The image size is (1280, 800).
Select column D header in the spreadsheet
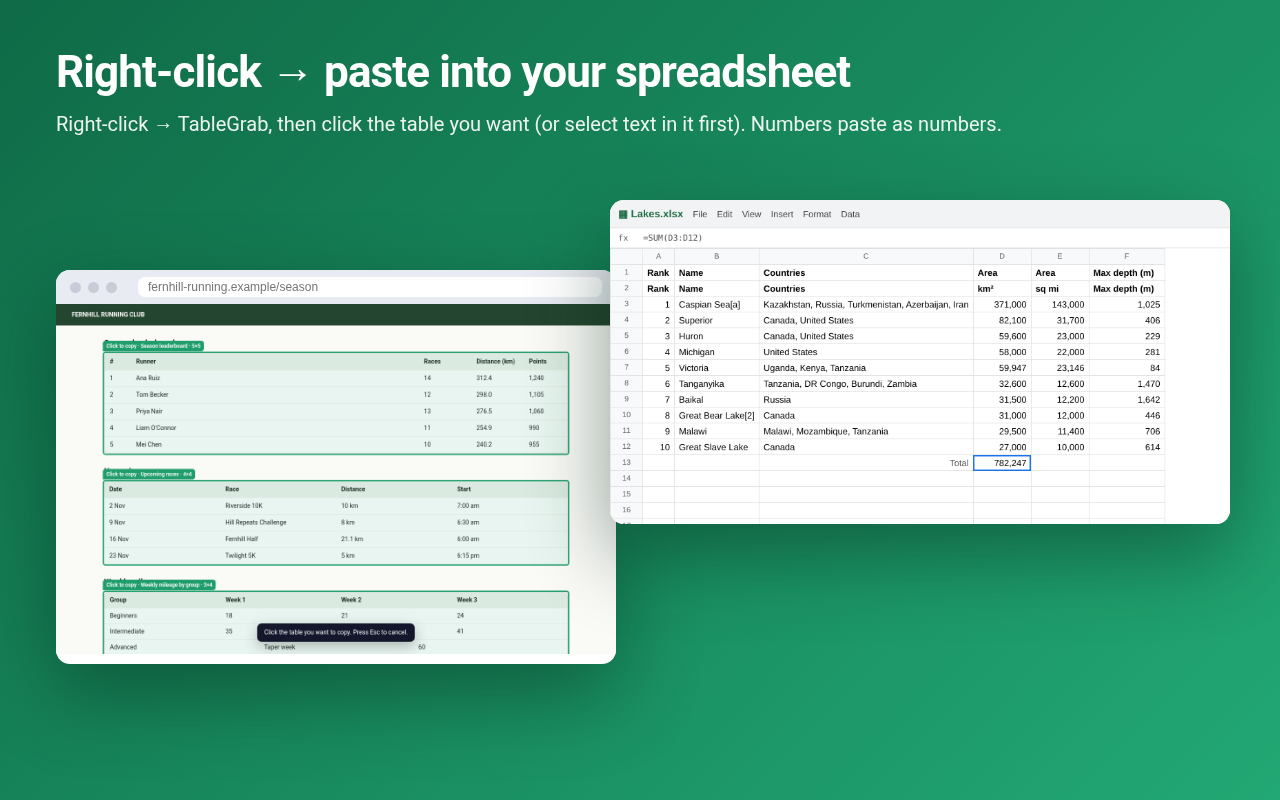[1002, 256]
